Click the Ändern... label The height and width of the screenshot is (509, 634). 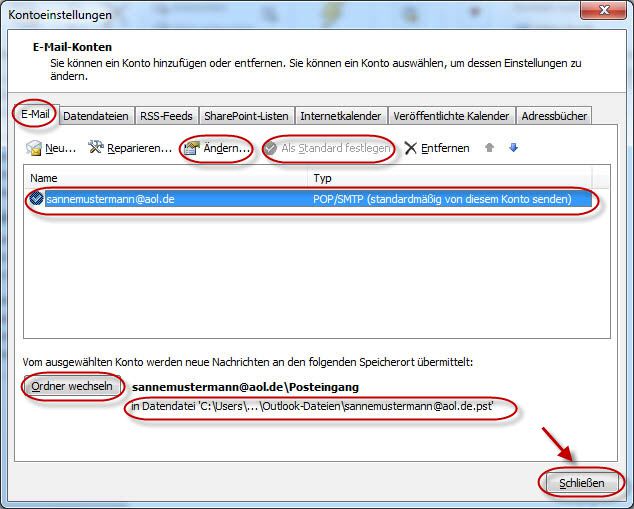point(227,148)
